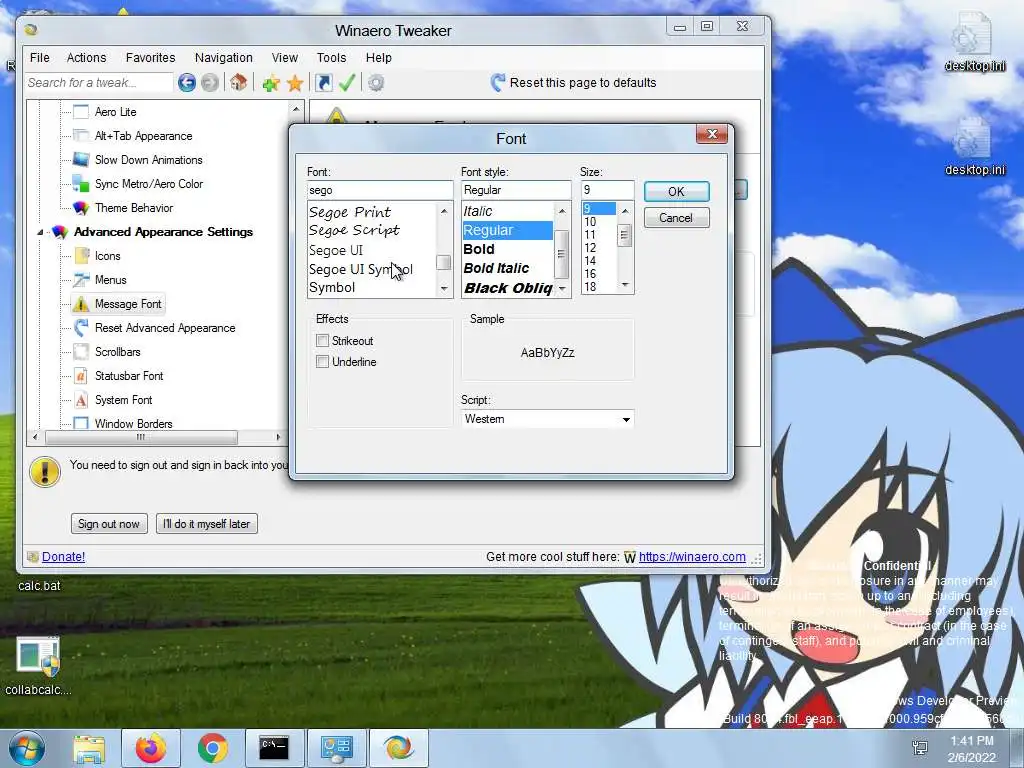
Task: Go to the Home page icon
Action: pyautogui.click(x=238, y=83)
